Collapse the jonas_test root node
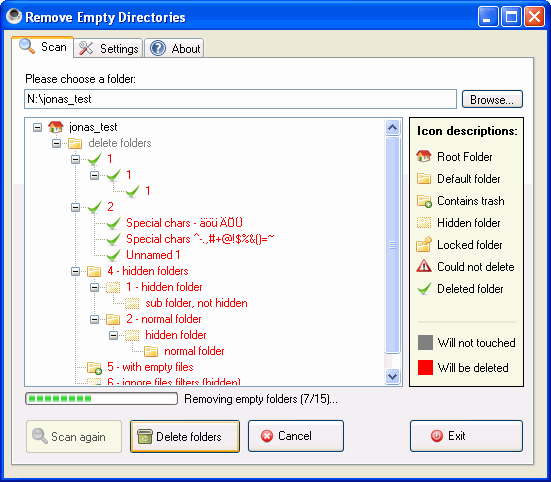The width and height of the screenshot is (551, 482). point(37,127)
